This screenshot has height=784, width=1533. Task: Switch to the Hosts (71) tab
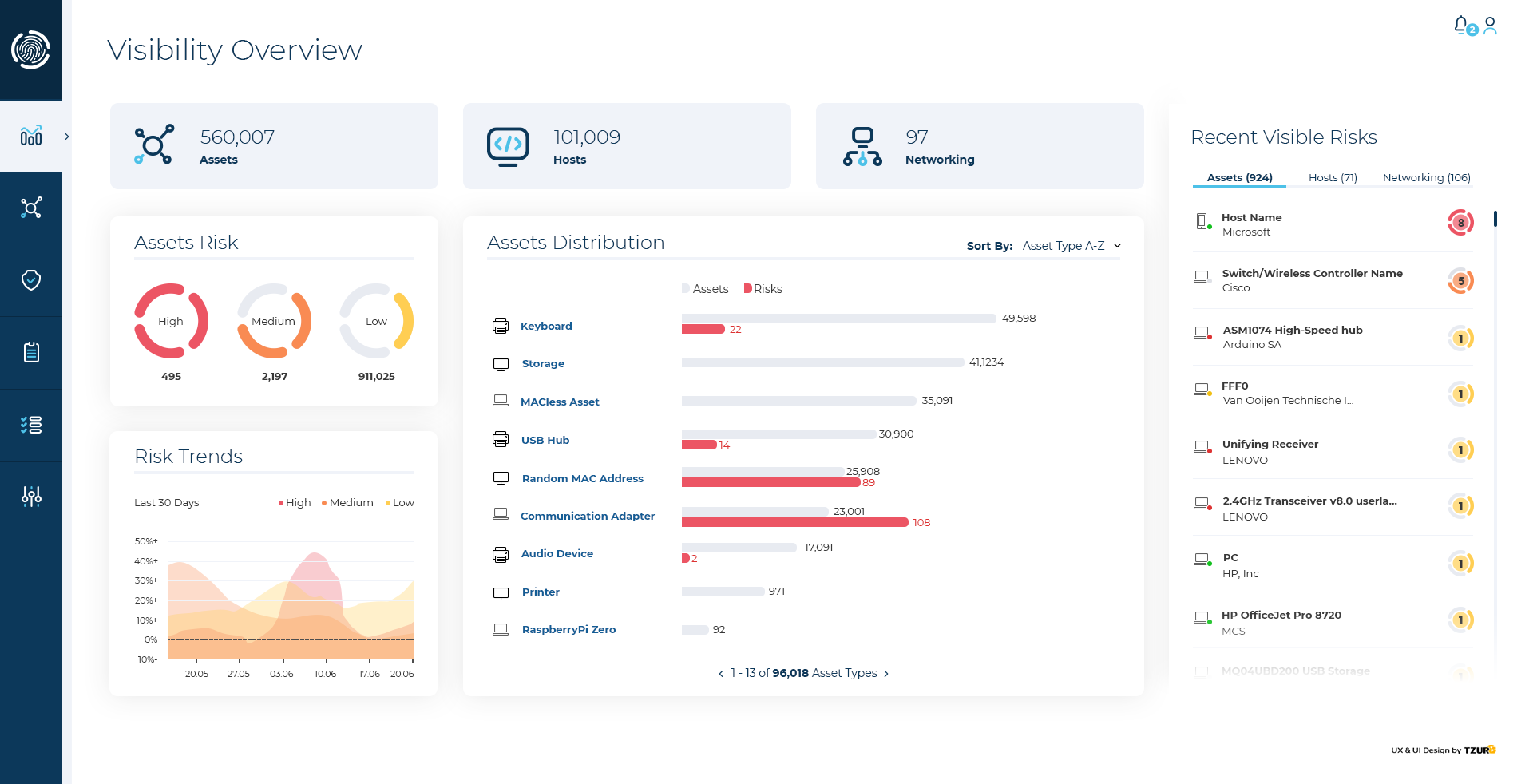(x=1333, y=177)
